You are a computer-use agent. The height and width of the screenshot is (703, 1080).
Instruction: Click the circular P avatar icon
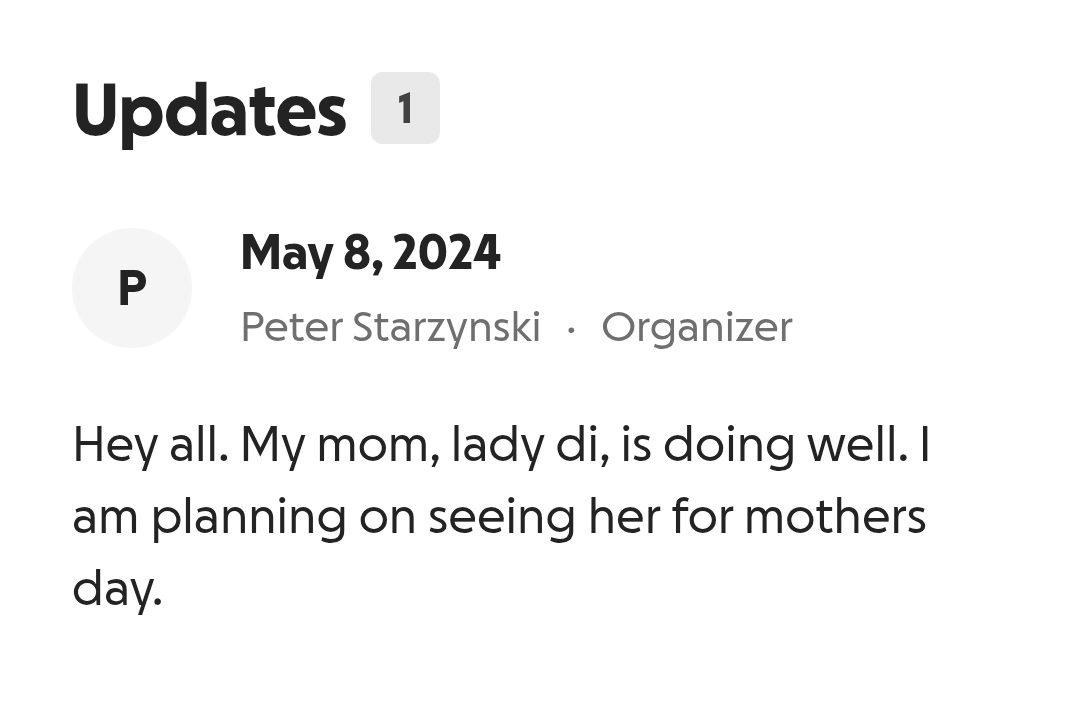coord(132,288)
